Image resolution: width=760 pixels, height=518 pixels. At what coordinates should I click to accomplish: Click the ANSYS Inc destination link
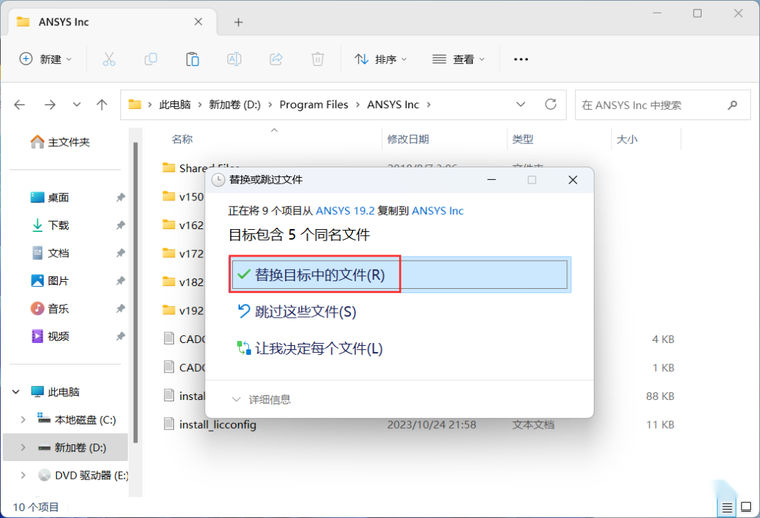(438, 211)
